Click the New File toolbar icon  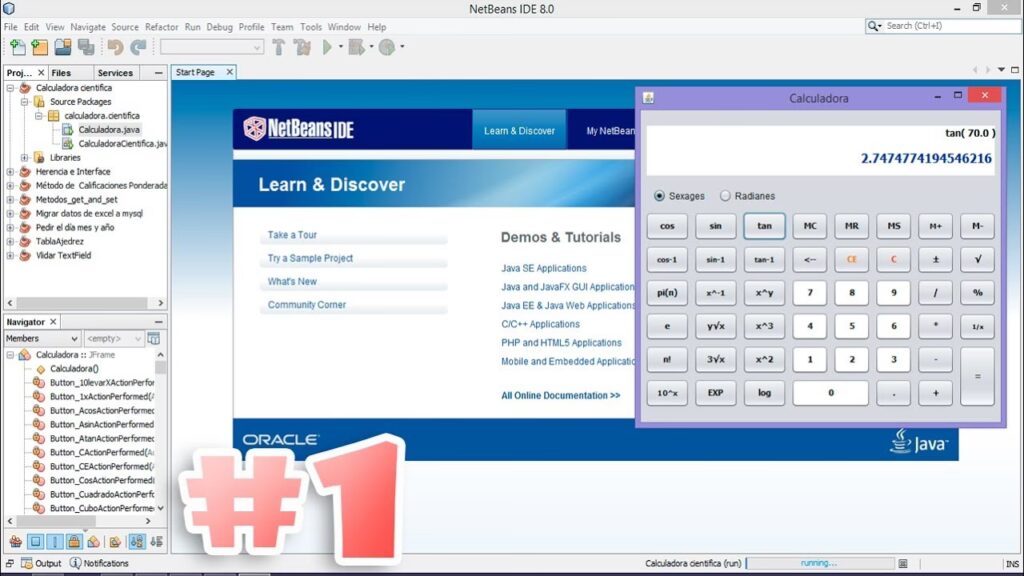tap(17, 47)
